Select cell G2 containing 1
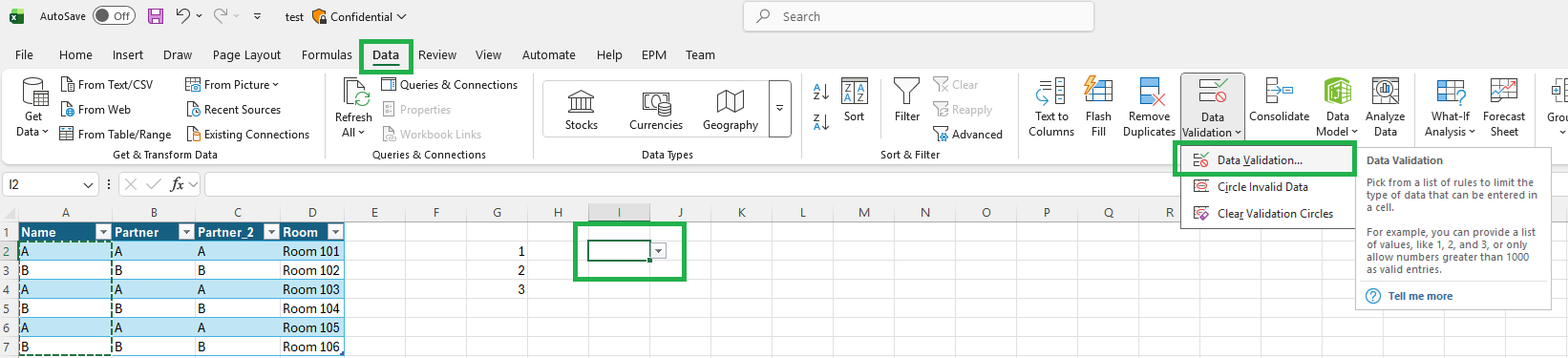 (x=497, y=251)
